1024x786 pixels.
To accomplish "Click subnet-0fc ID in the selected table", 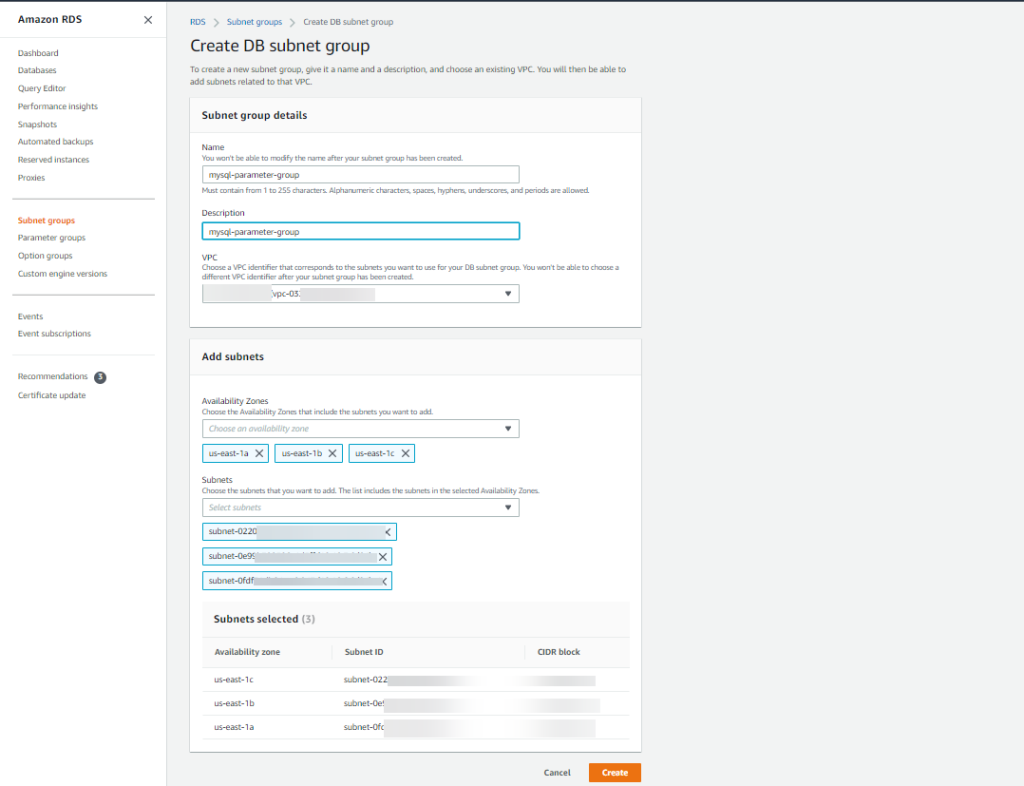I will click(x=364, y=727).
